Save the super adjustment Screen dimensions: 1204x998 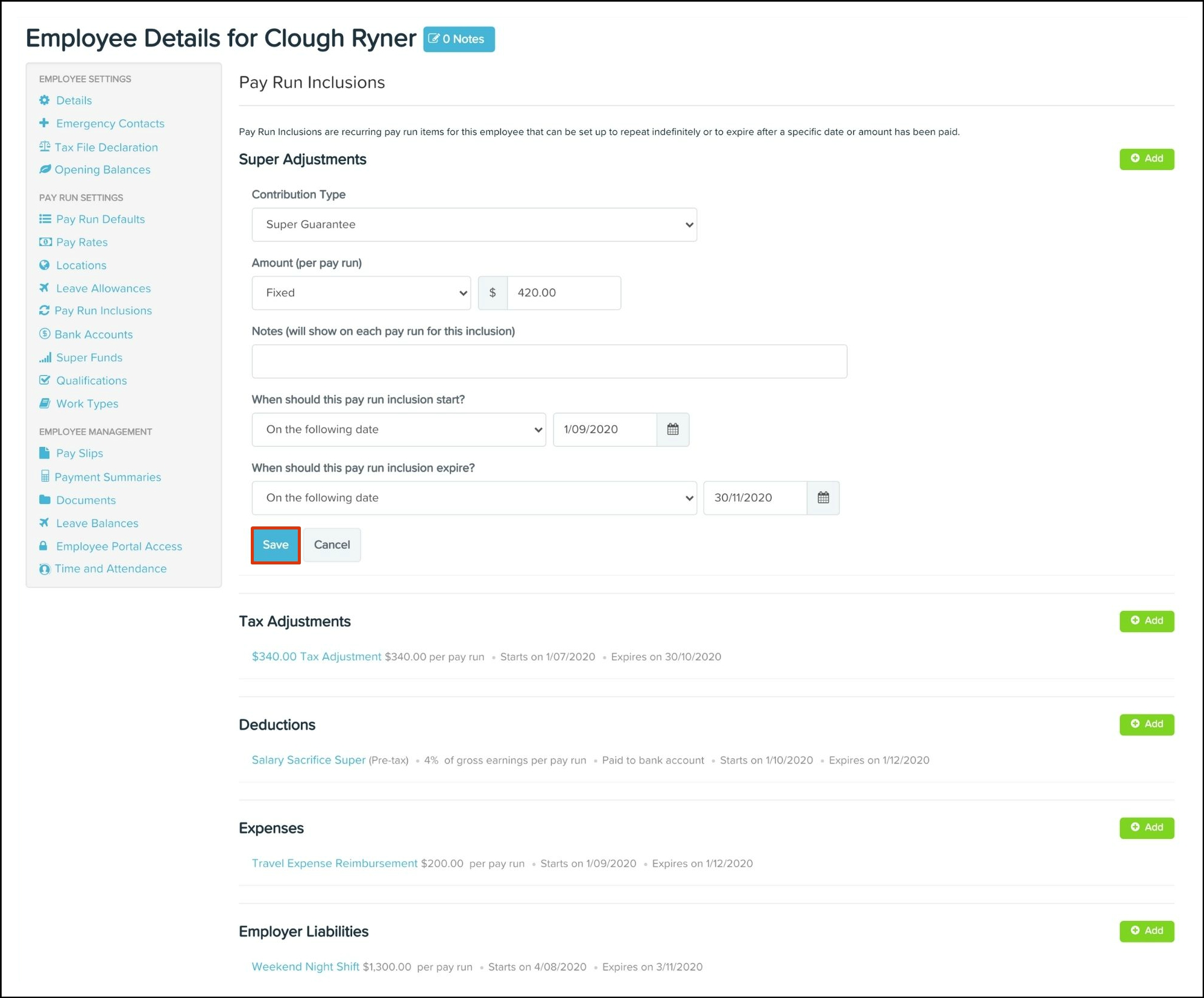pyautogui.click(x=276, y=545)
